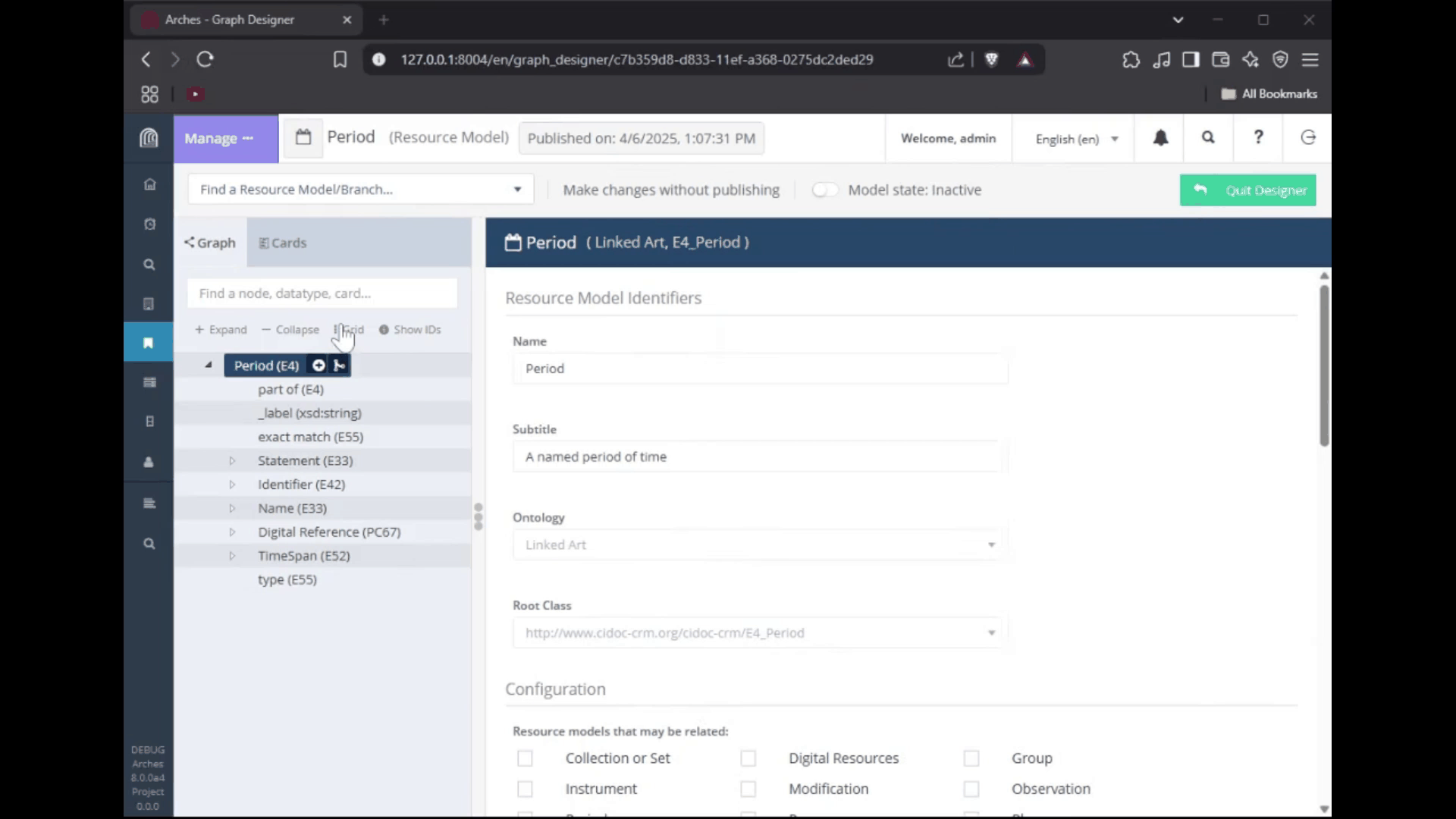Go back in browser history
Viewport: 1456px width, 819px height.
click(146, 59)
